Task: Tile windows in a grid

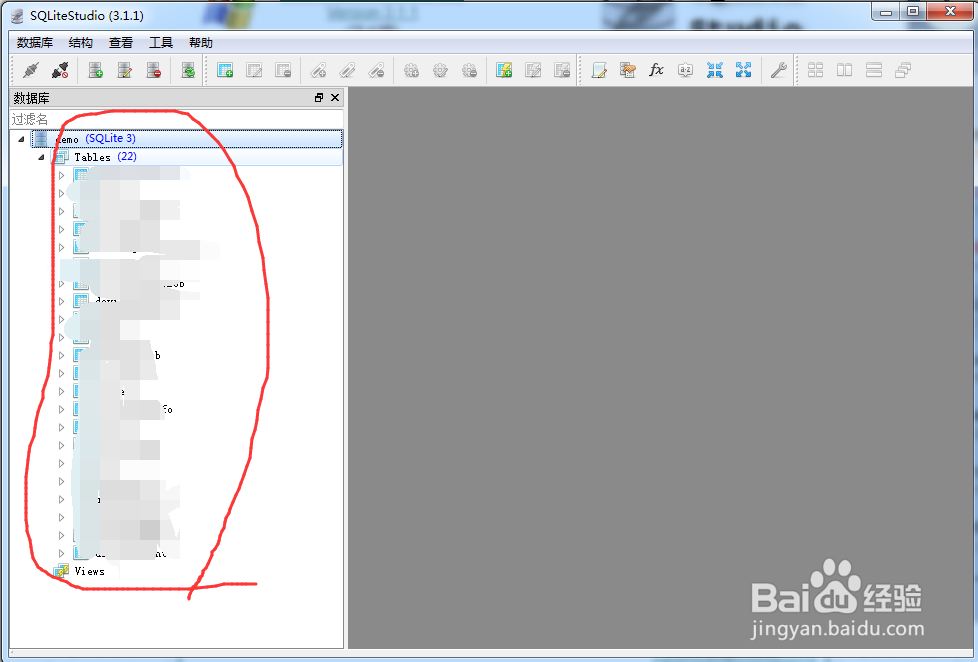Action: coord(815,70)
